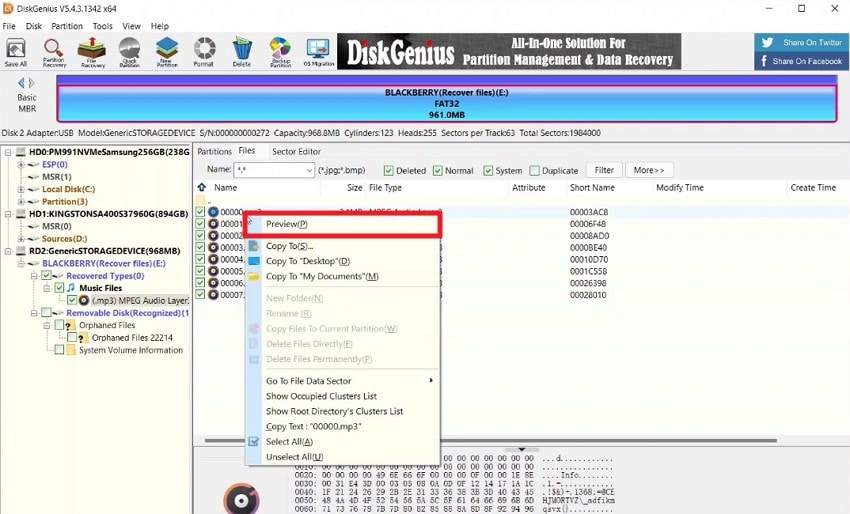
Task: Expand the Sources(D:) node
Action: (21, 239)
